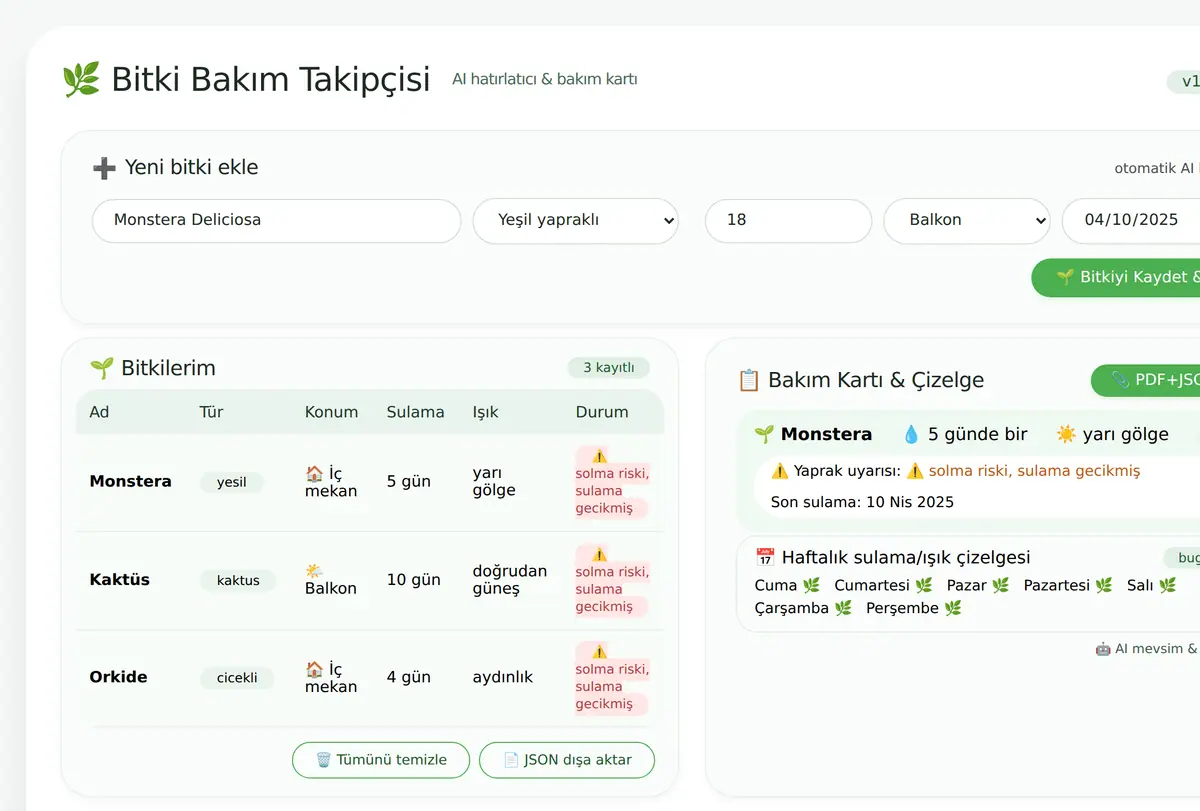Viewport: 1200px width, 811px height.
Task: Click the leaf icon next to Cumartesi
Action: click(924, 585)
